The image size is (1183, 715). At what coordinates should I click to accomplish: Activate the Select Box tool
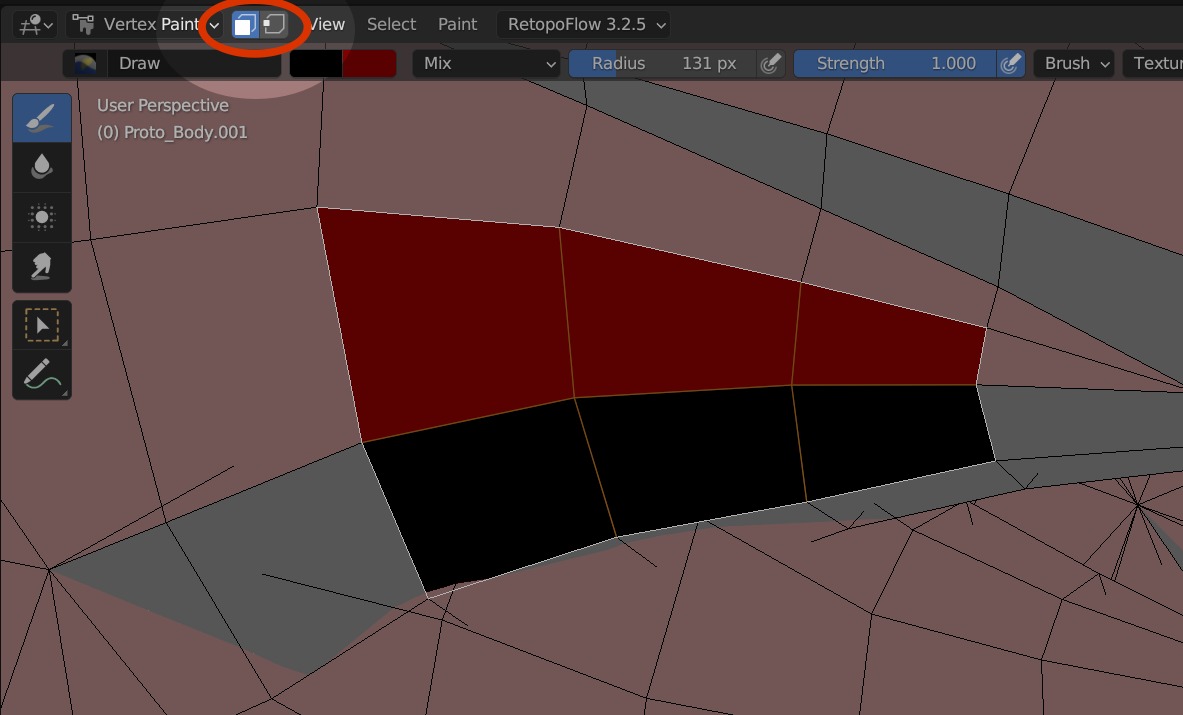coord(41,325)
